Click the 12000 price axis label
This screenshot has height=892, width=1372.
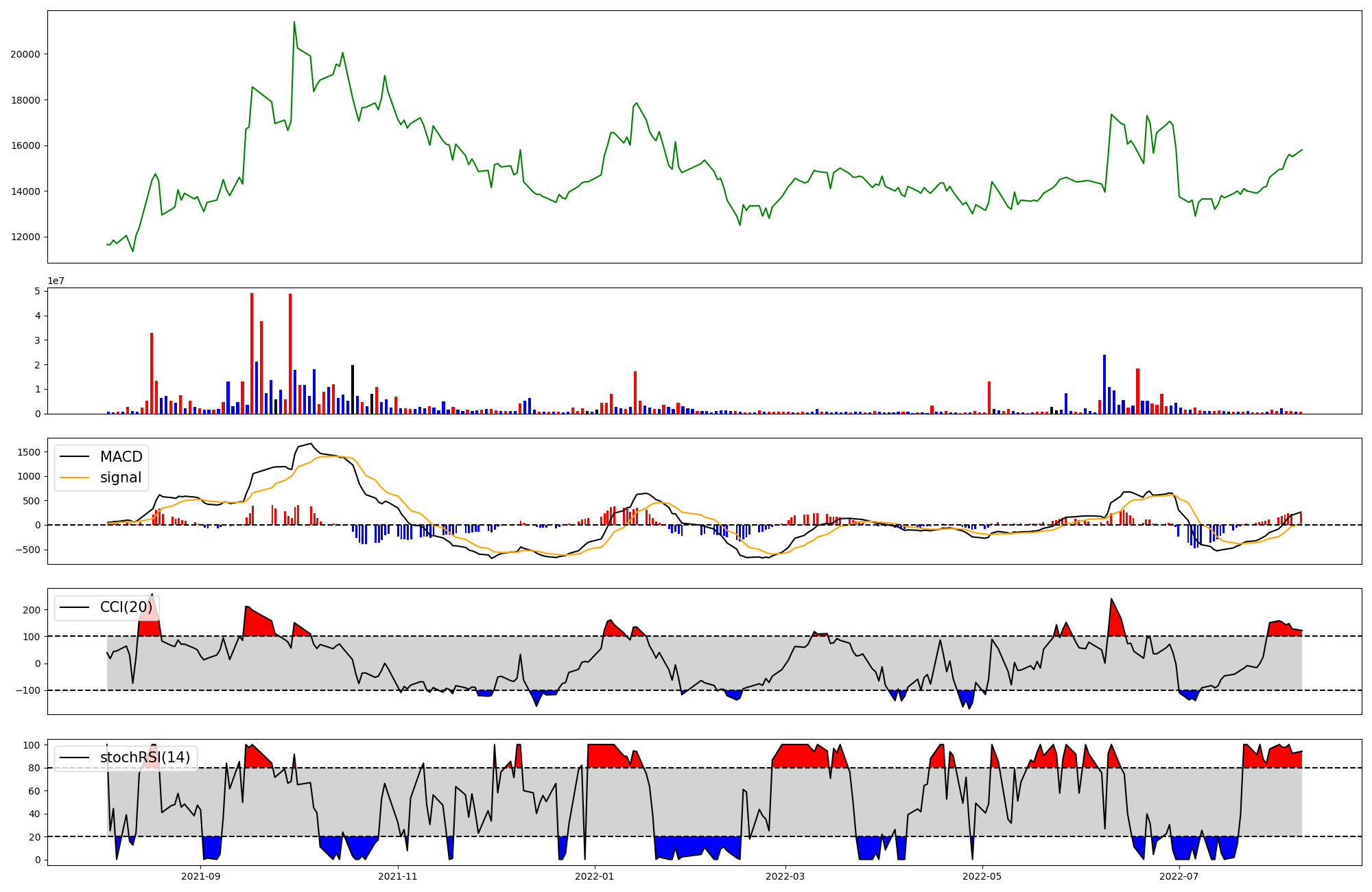click(x=25, y=237)
